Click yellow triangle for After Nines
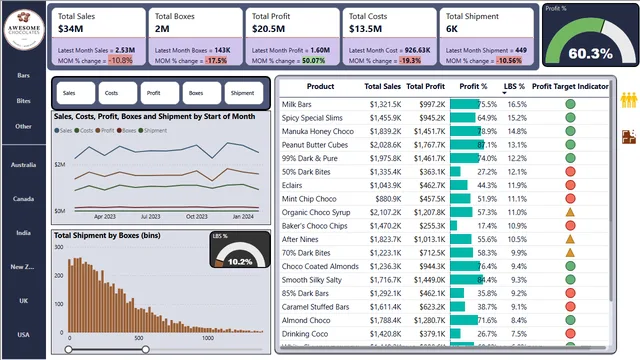This screenshot has height=360, width=640. [570, 239]
